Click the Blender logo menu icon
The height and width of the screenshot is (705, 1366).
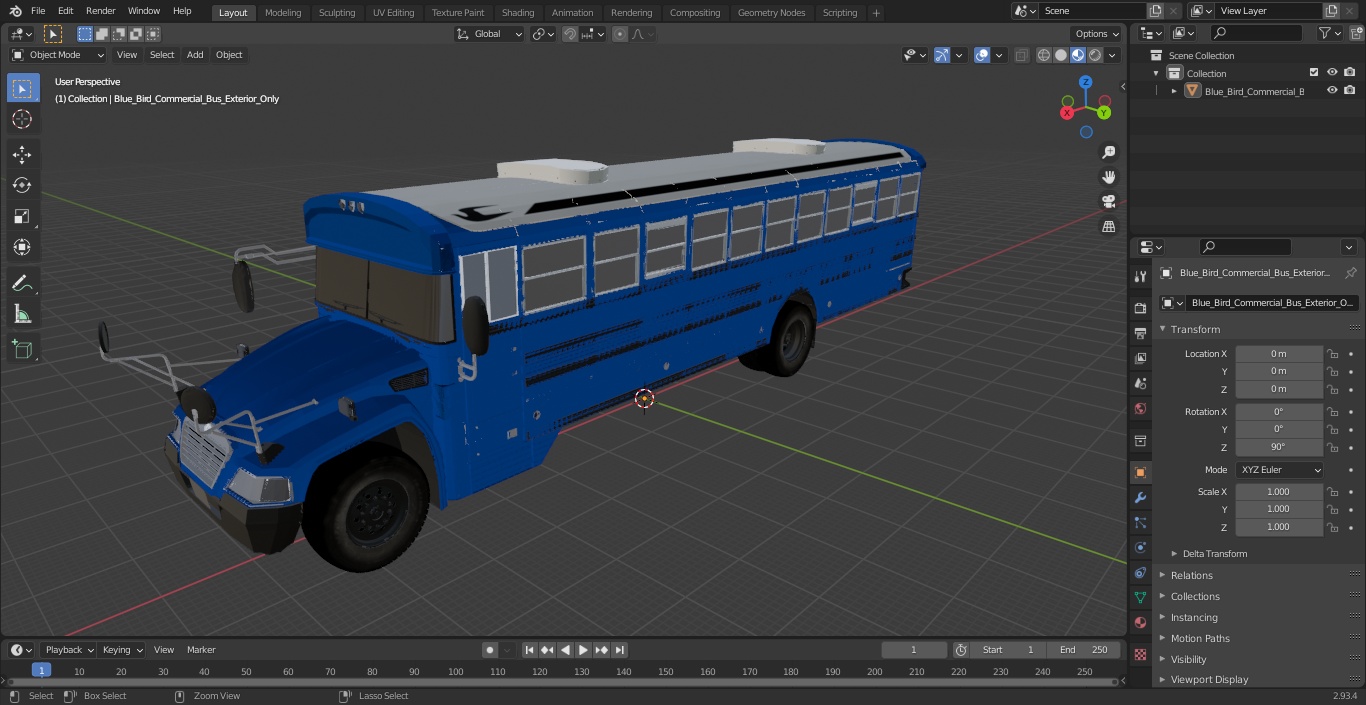click(15, 11)
